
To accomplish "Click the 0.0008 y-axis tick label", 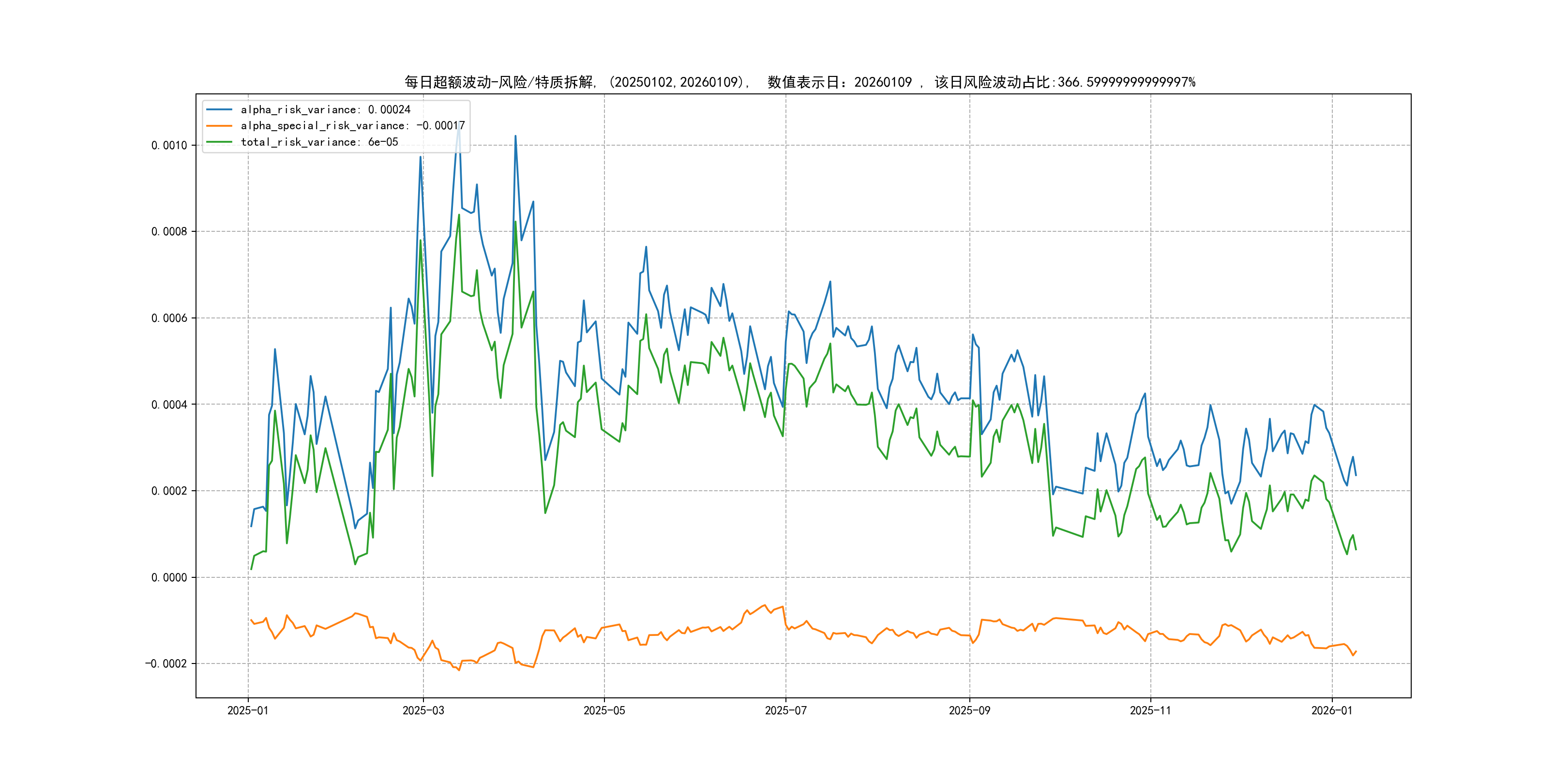I will (169, 232).
